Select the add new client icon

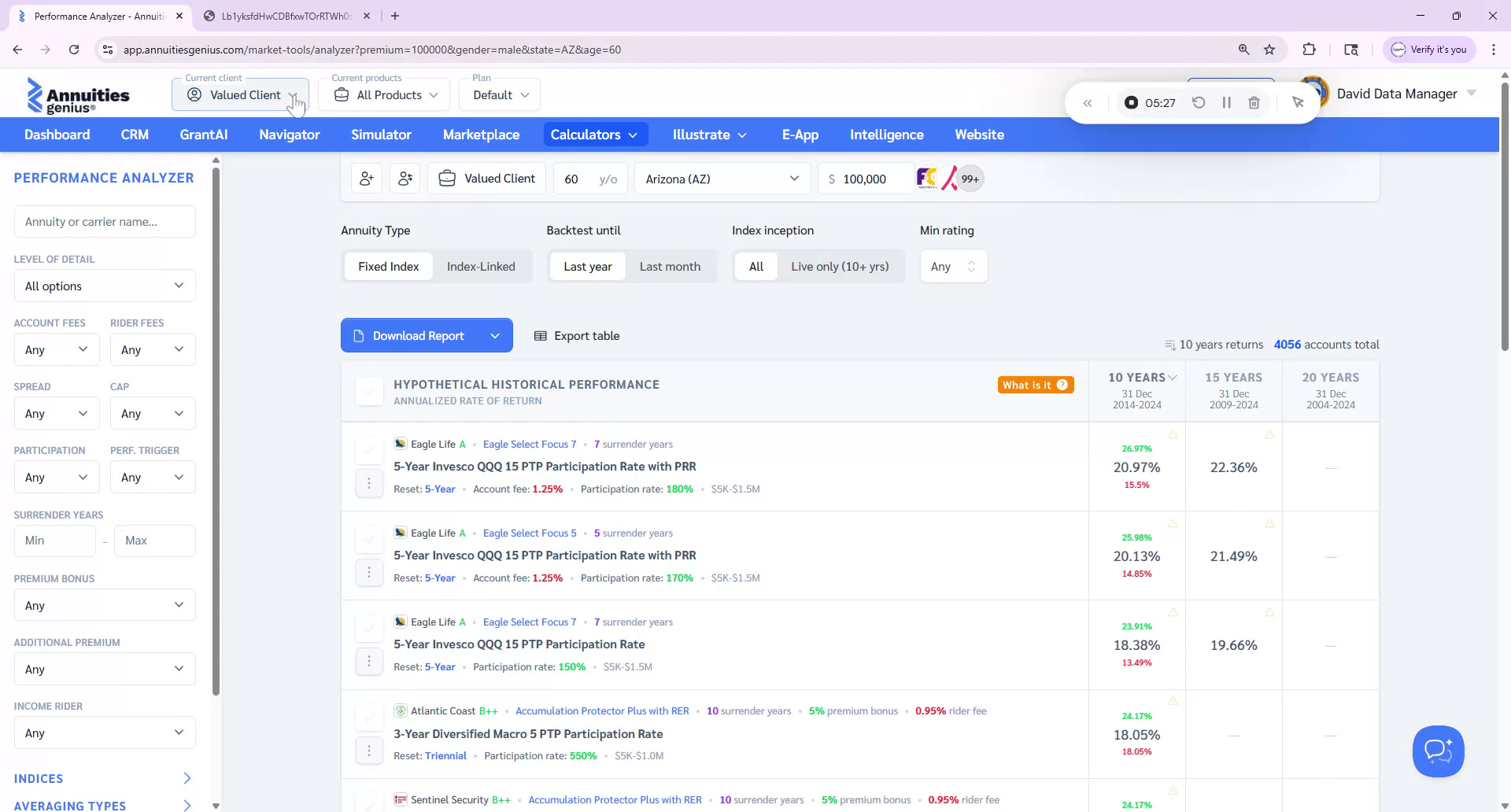coord(366,178)
